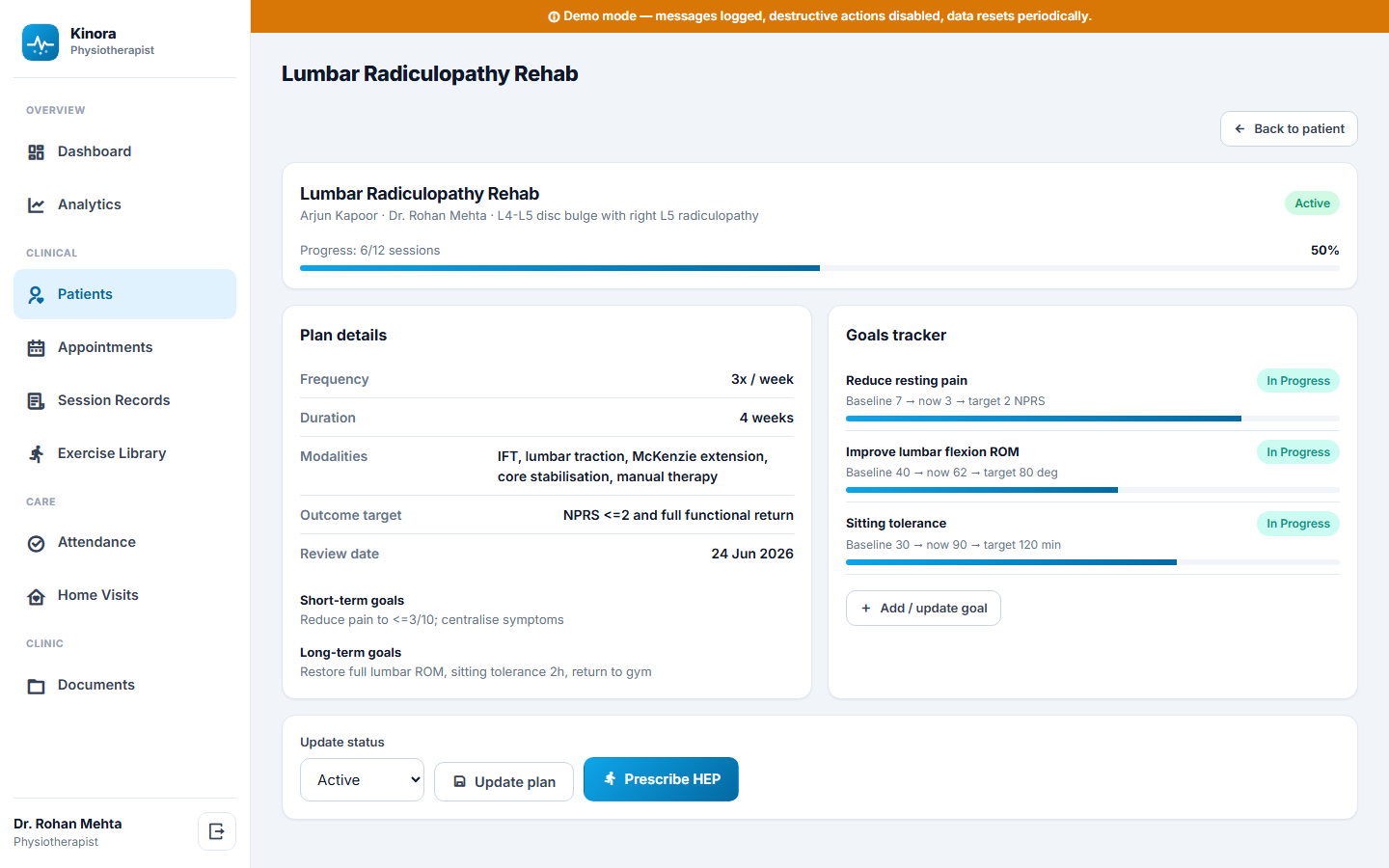Click 'NPRS <=2 and full functional return' text
The image size is (1389, 868).
(678, 515)
